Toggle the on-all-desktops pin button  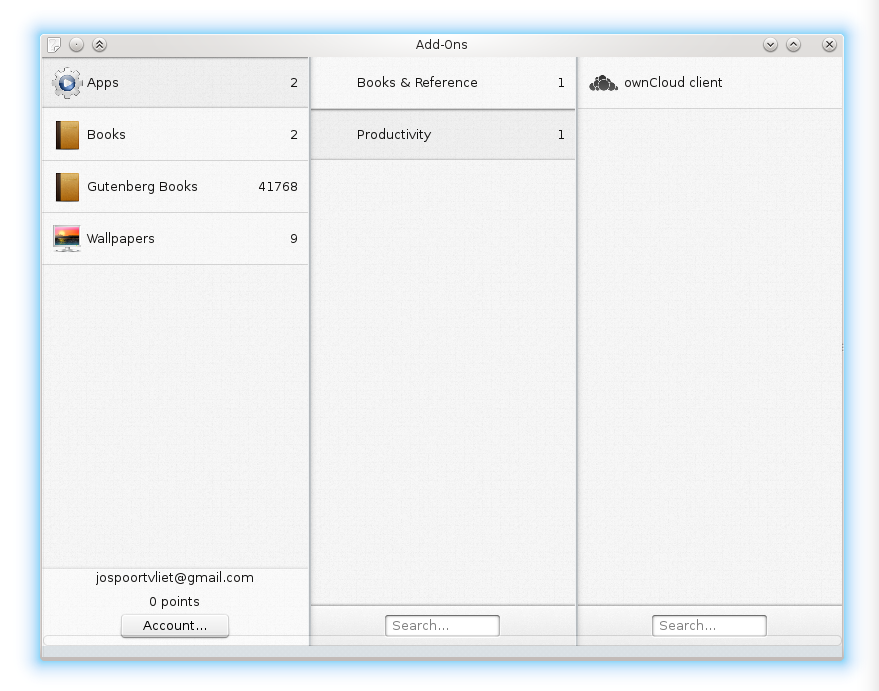coord(77,45)
